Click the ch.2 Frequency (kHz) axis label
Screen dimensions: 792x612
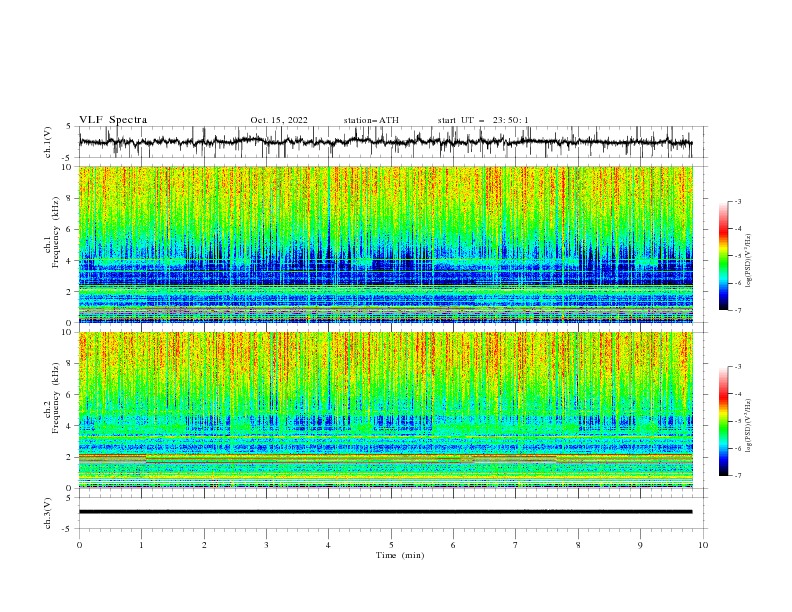click(x=52, y=398)
